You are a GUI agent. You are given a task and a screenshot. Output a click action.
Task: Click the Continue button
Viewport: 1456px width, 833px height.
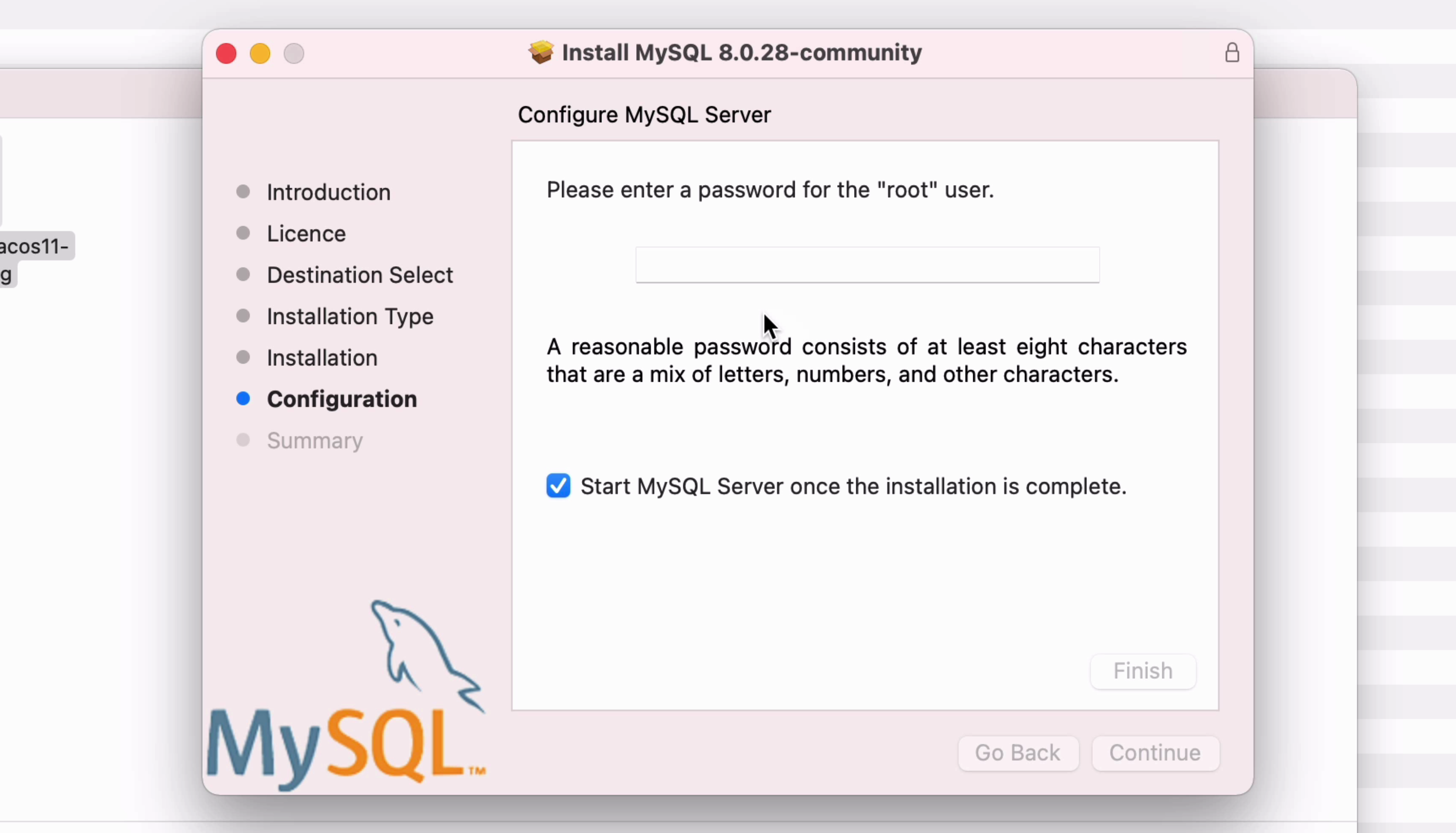pos(1155,753)
